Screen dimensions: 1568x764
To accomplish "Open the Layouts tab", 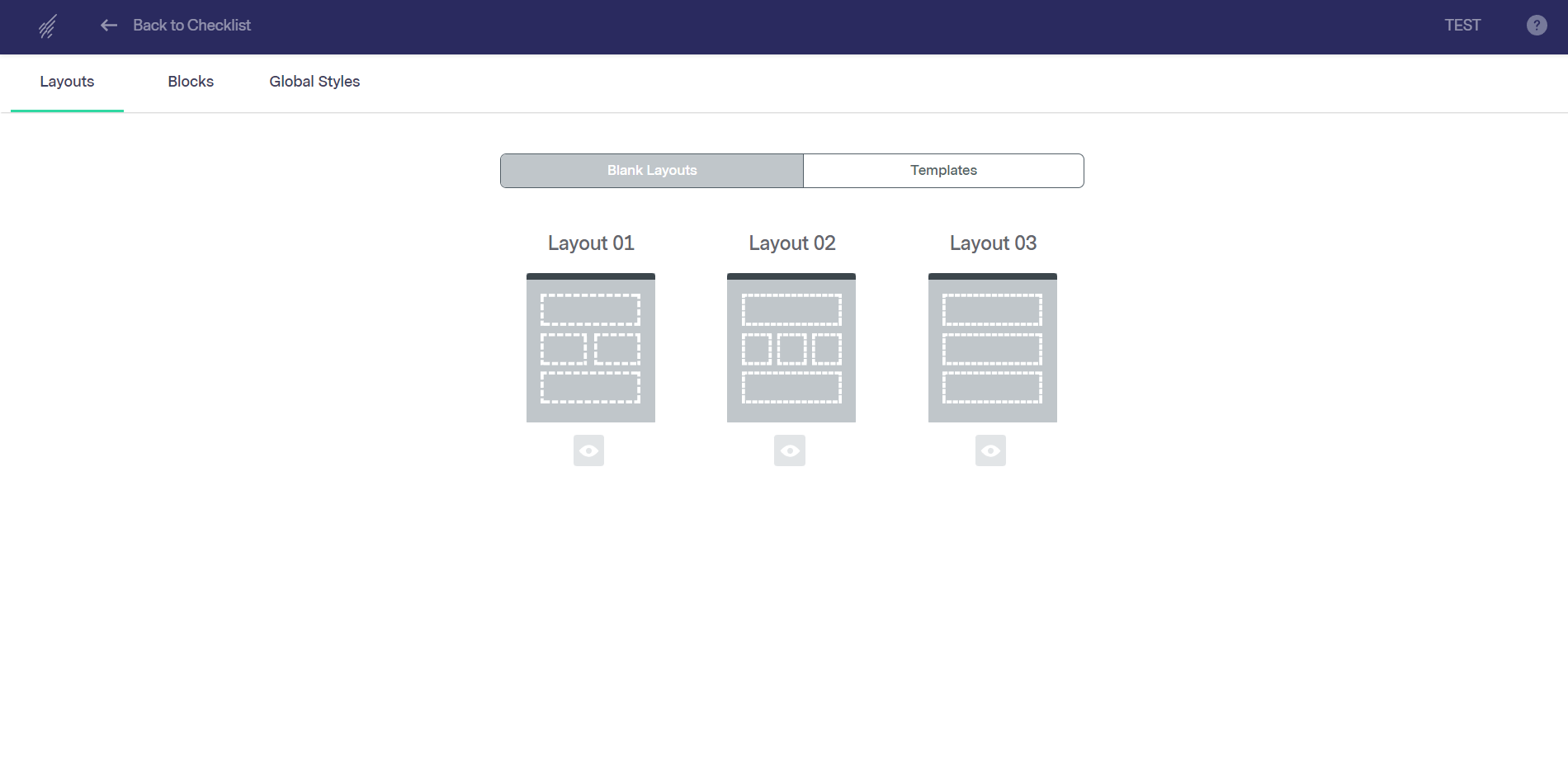I will tap(67, 82).
